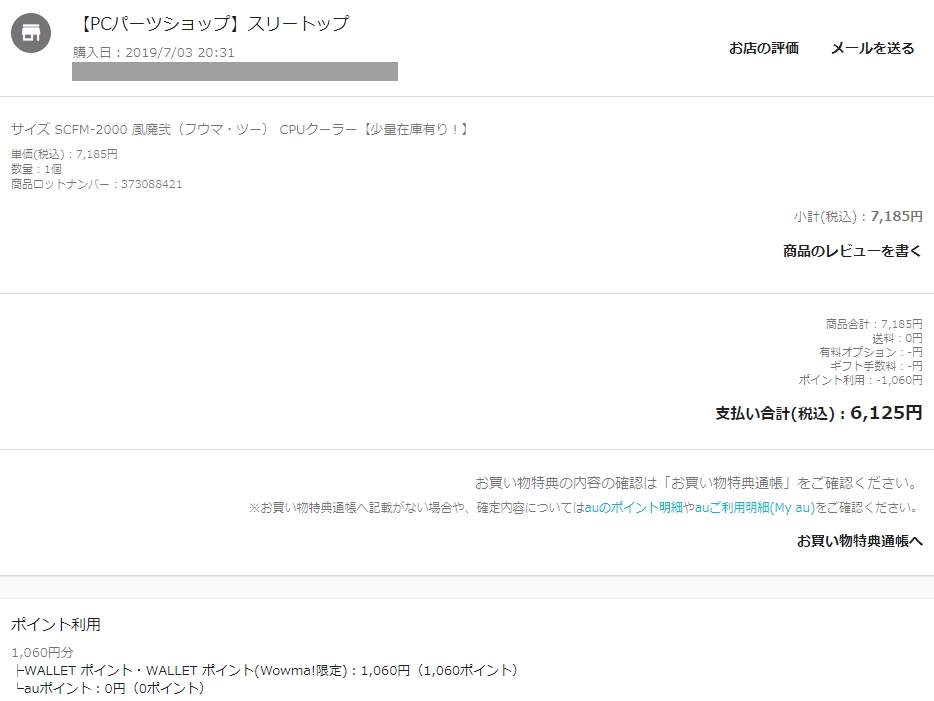Click 商品のレビューを書く to write a review

coord(852,251)
